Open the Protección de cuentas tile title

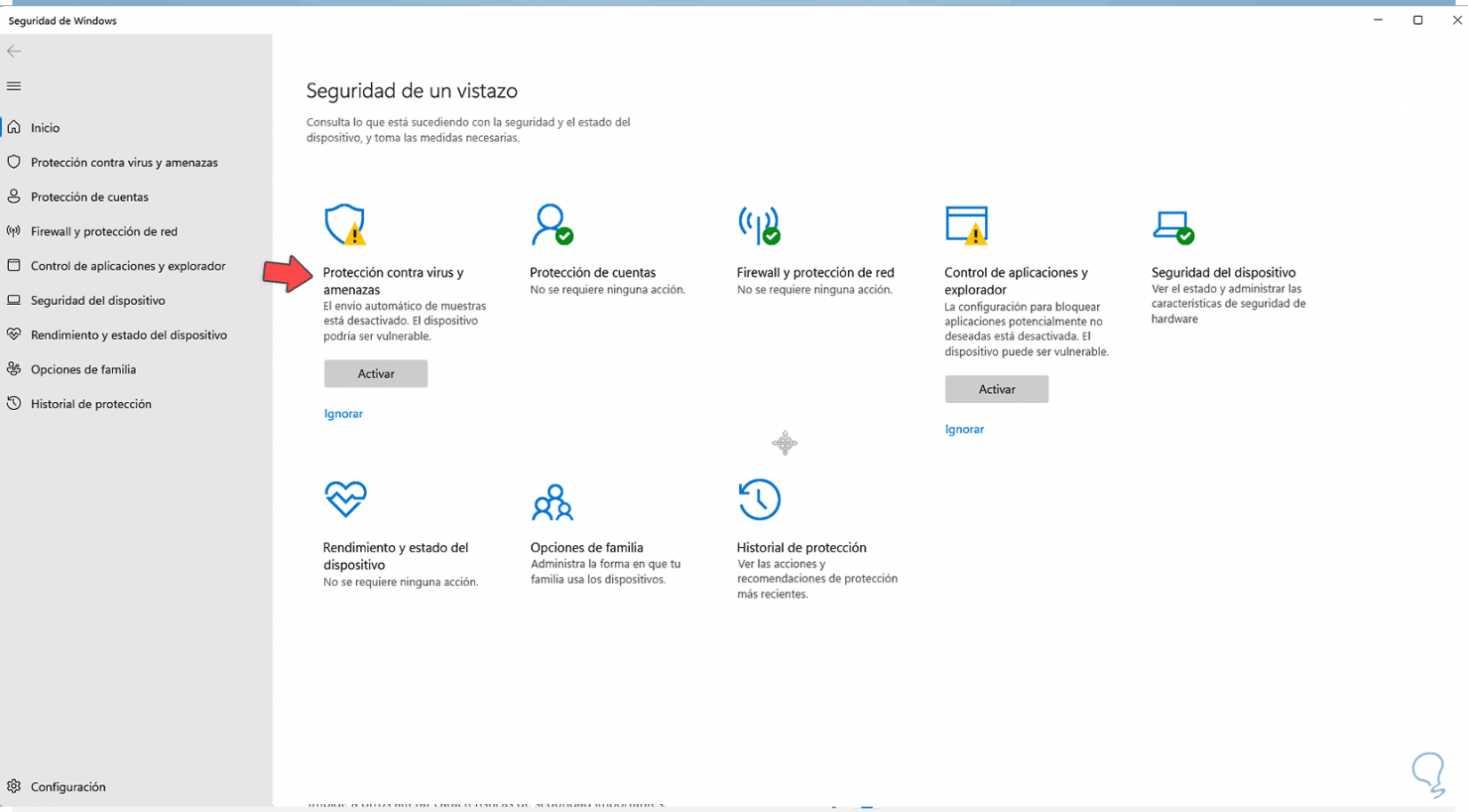point(593,272)
